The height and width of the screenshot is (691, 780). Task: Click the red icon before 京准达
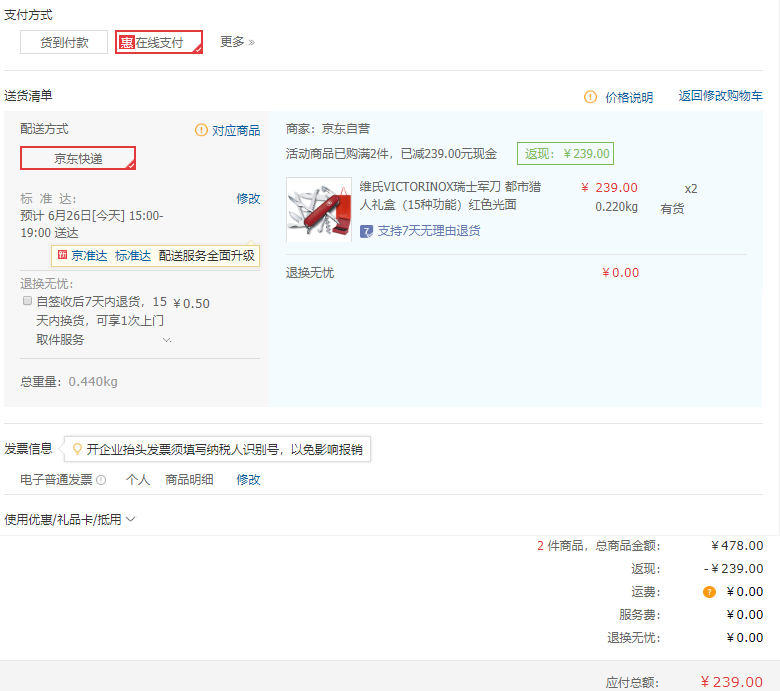[x=62, y=255]
